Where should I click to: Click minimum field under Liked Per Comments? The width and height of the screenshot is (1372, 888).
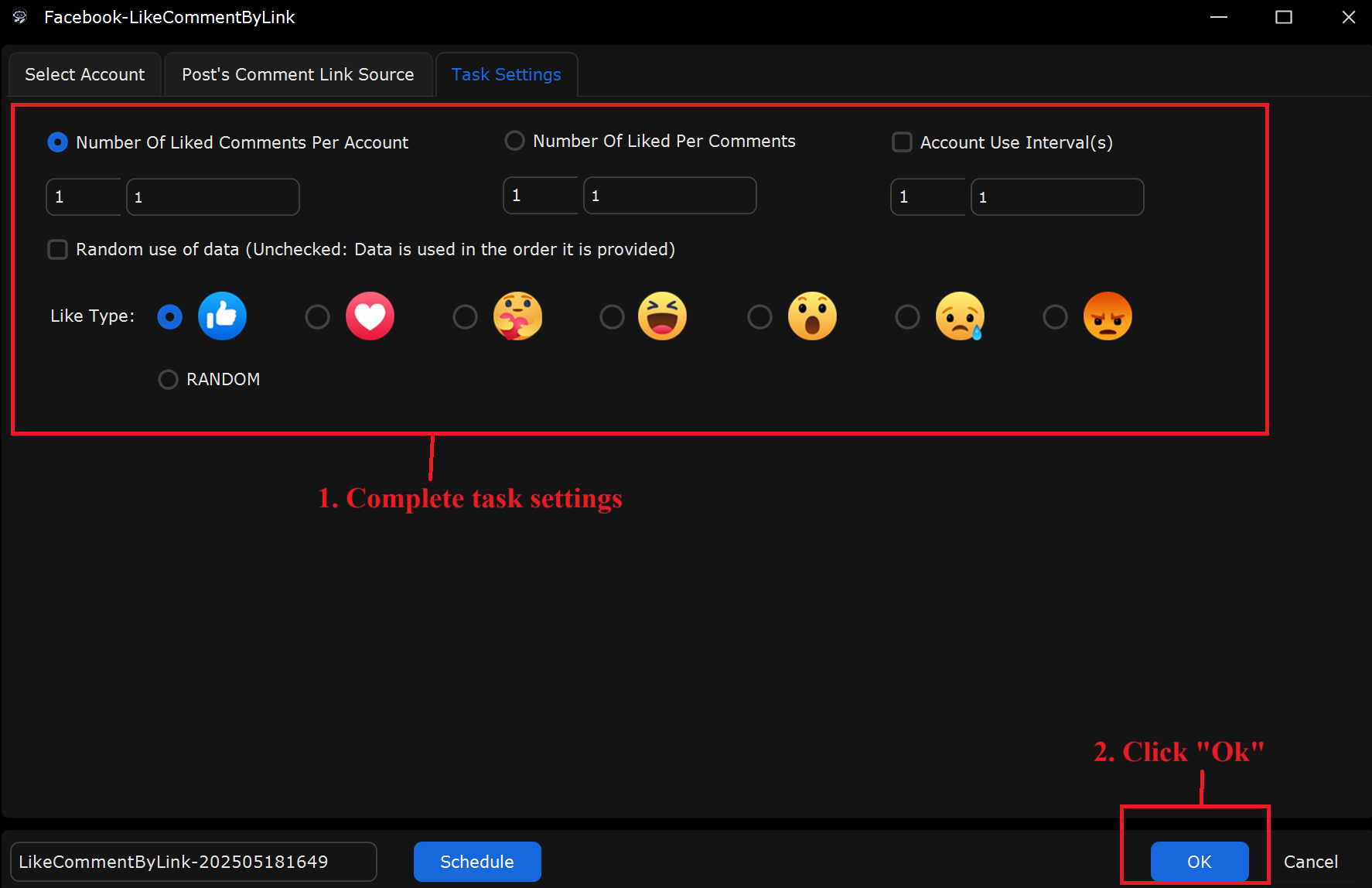541,195
